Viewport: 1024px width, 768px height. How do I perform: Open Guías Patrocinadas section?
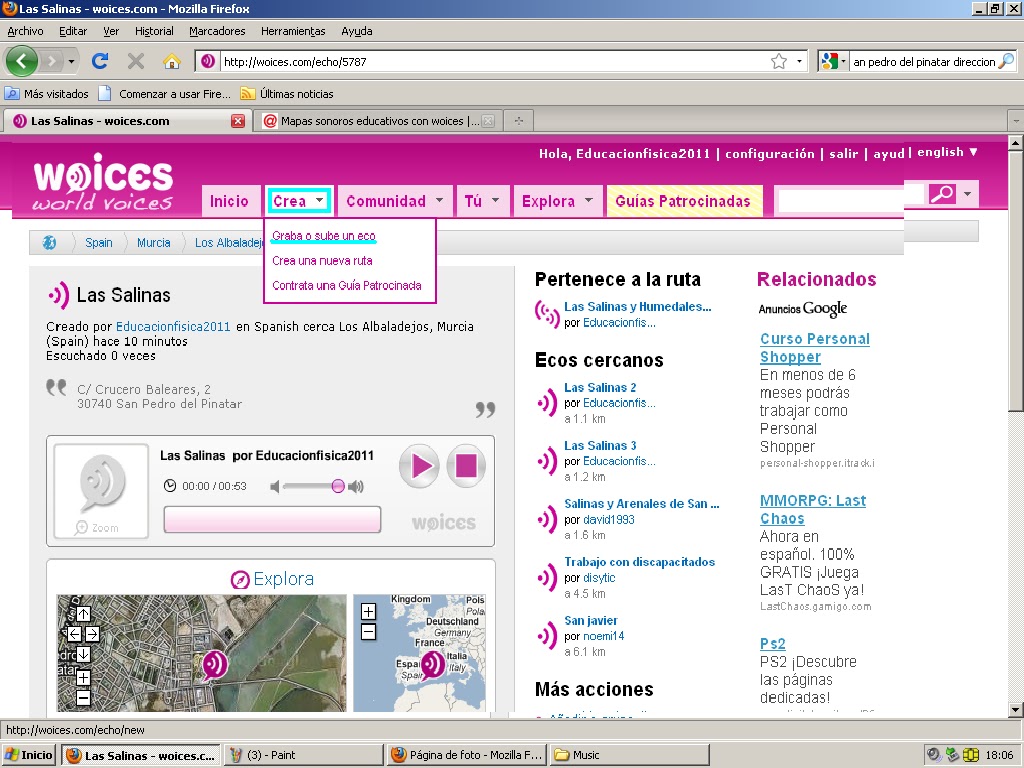tap(683, 201)
